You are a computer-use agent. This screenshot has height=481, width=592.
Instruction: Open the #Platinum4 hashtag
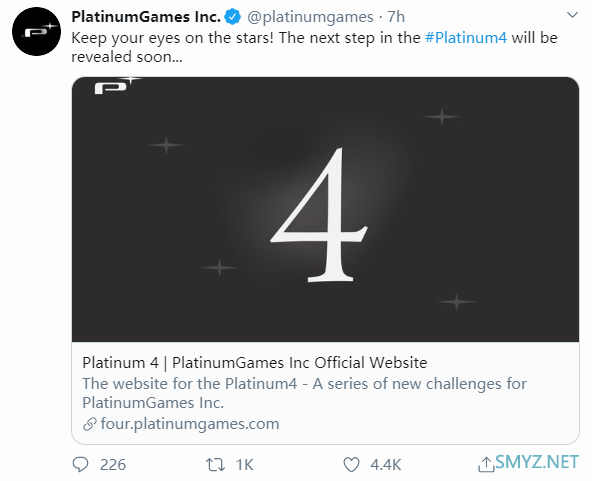tap(466, 38)
